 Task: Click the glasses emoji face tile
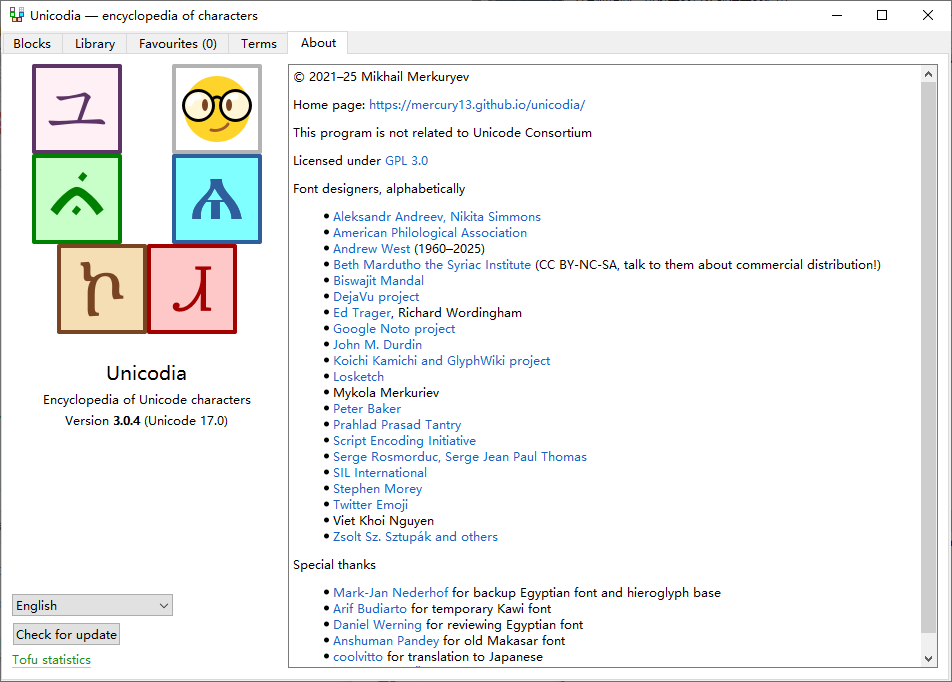pyautogui.click(x=216, y=108)
